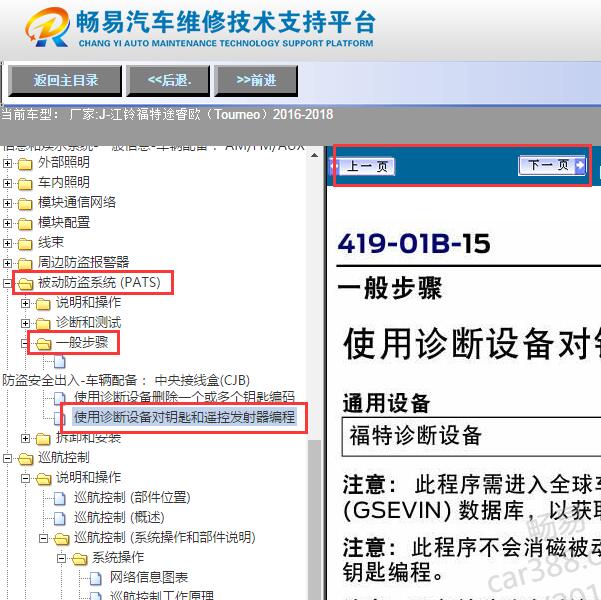Screen dimensions: 601x600
Task: Click the 被动防盗系统 open folder icon
Action: point(25,284)
